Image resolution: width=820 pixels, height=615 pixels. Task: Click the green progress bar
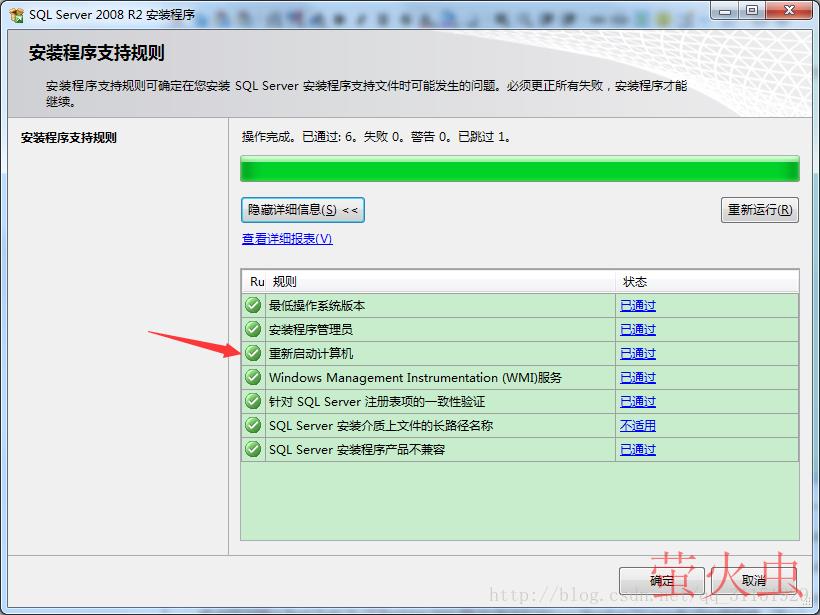[520, 169]
